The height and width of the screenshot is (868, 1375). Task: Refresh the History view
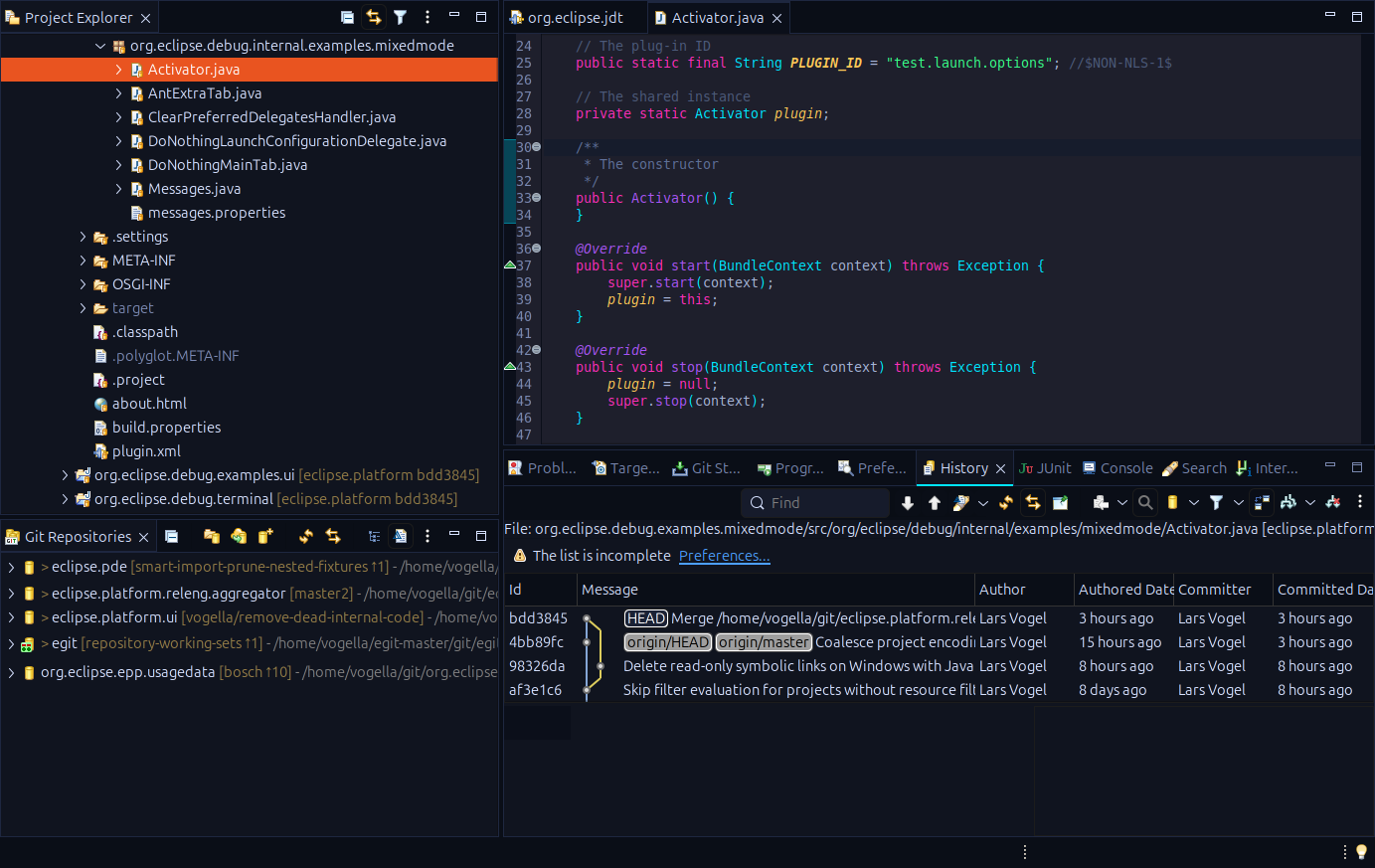[1006, 503]
